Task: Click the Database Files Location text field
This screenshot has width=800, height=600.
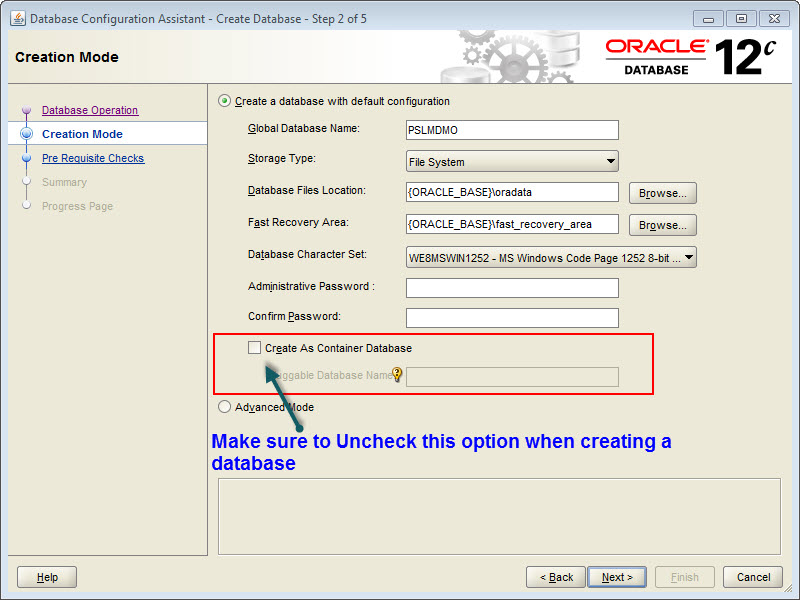Action: point(512,192)
